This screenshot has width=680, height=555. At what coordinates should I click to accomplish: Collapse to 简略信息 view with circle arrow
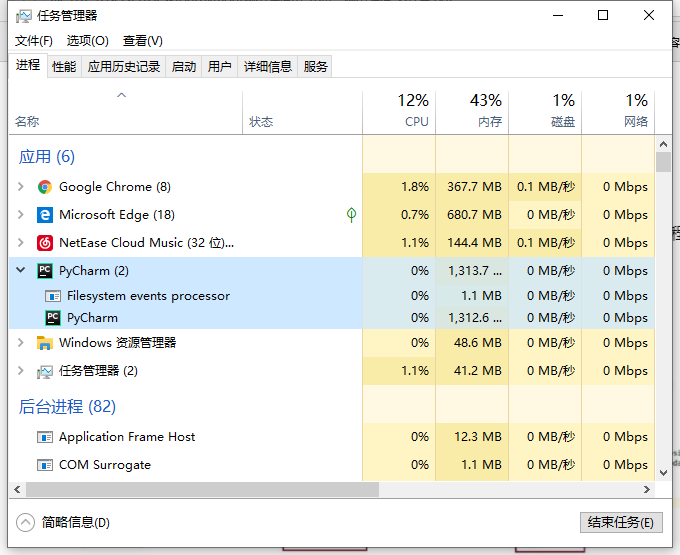[25, 522]
